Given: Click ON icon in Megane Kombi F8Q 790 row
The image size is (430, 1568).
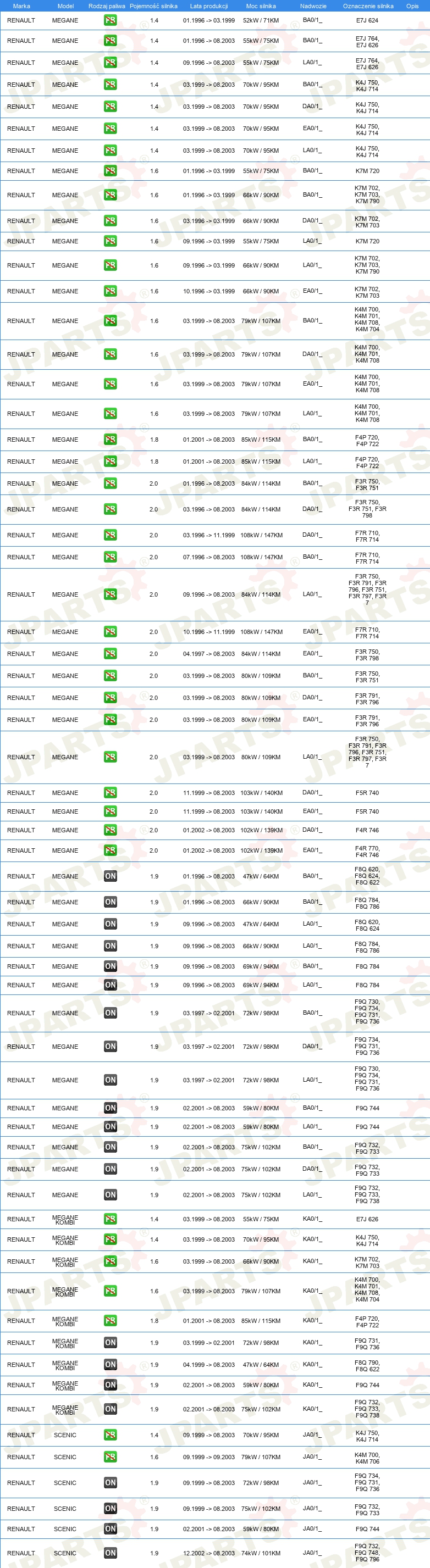Looking at the screenshot, I should click(x=110, y=1365).
